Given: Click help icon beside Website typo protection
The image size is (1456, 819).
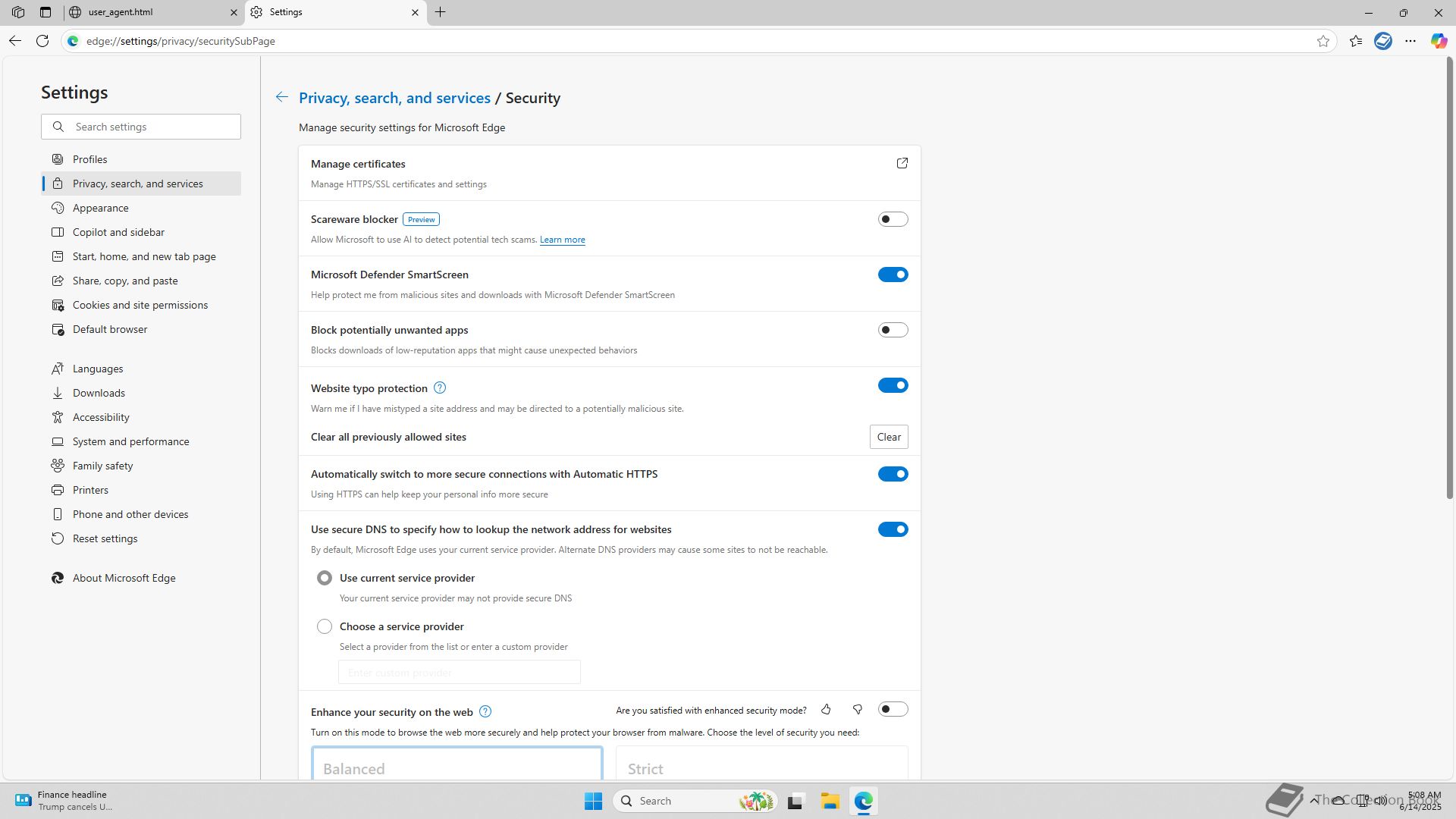Looking at the screenshot, I should coord(440,388).
